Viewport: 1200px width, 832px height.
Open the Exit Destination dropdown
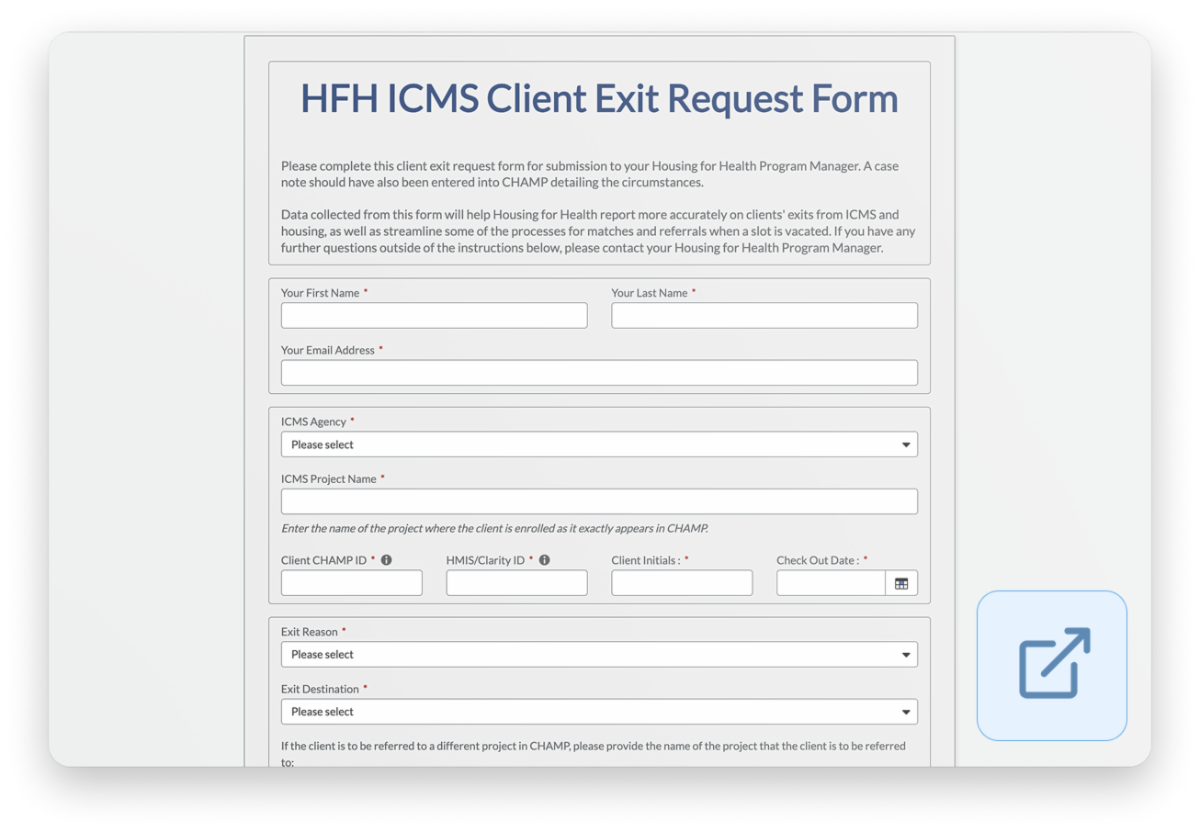click(x=599, y=711)
